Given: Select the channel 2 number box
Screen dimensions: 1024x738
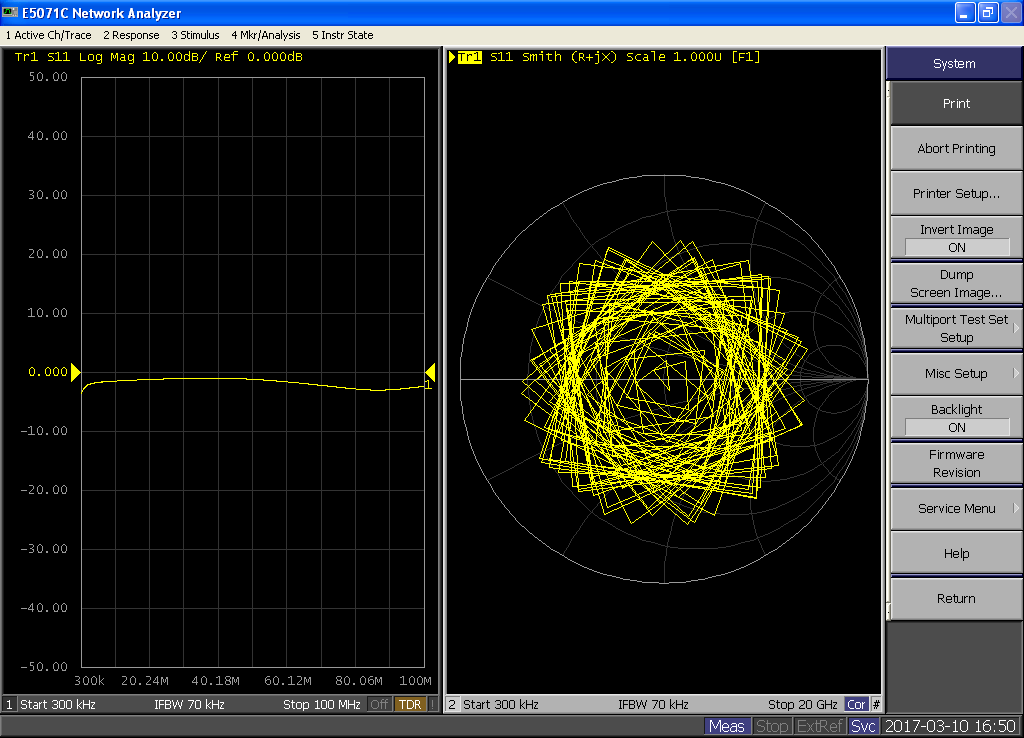Looking at the screenshot, I should tap(452, 705).
